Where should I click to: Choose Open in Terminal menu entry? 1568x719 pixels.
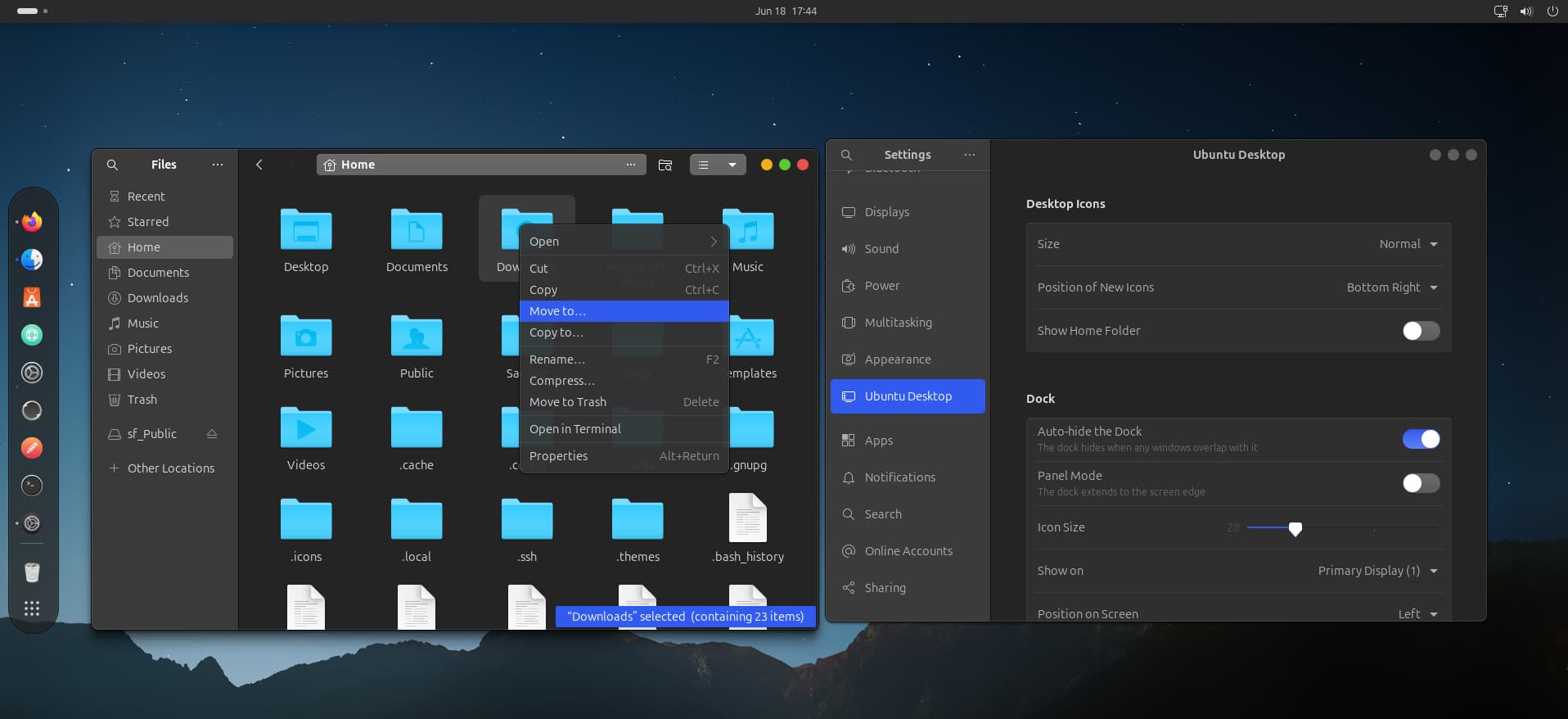pos(624,429)
